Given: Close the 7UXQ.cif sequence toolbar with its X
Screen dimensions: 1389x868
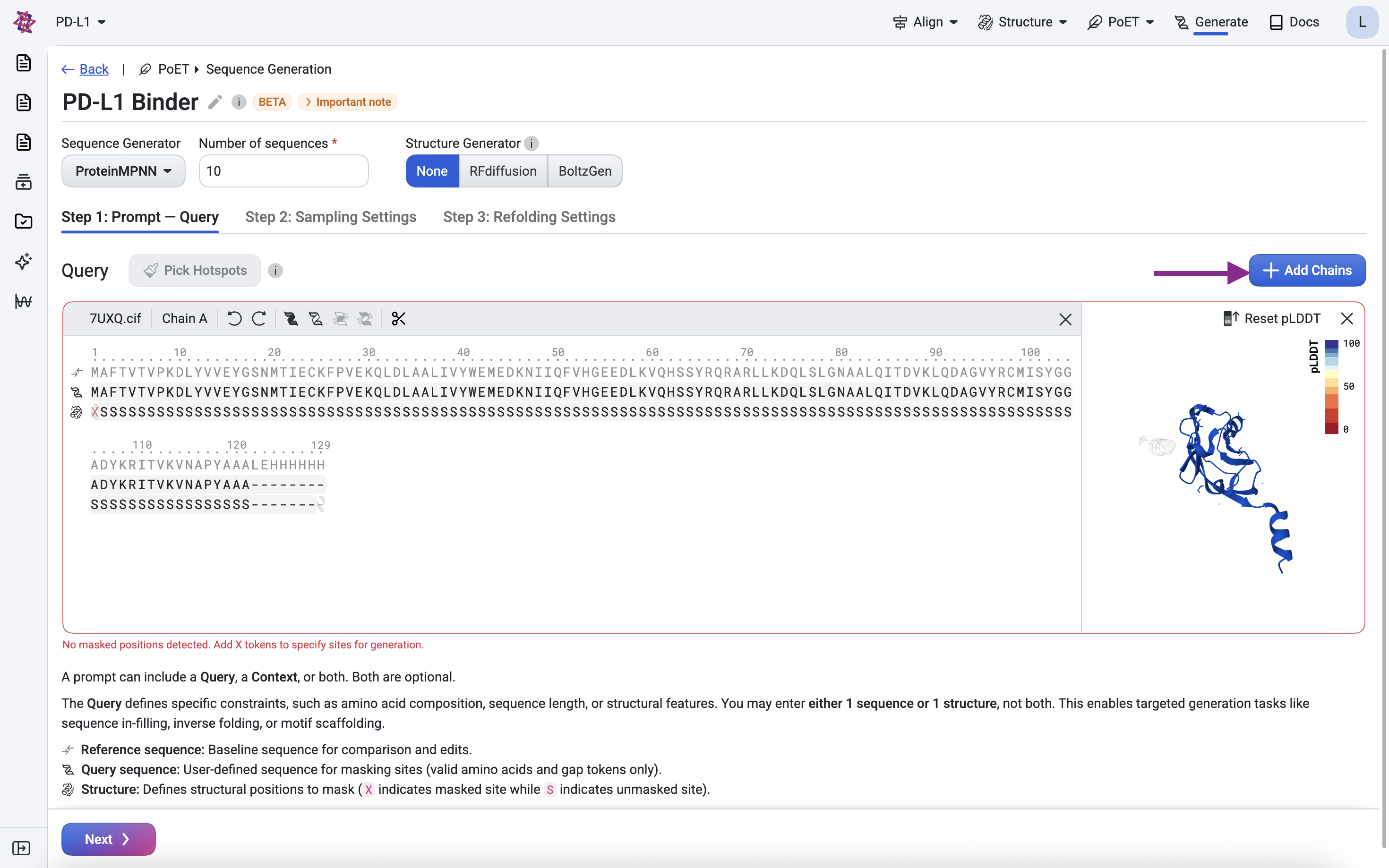Looking at the screenshot, I should [x=1065, y=319].
